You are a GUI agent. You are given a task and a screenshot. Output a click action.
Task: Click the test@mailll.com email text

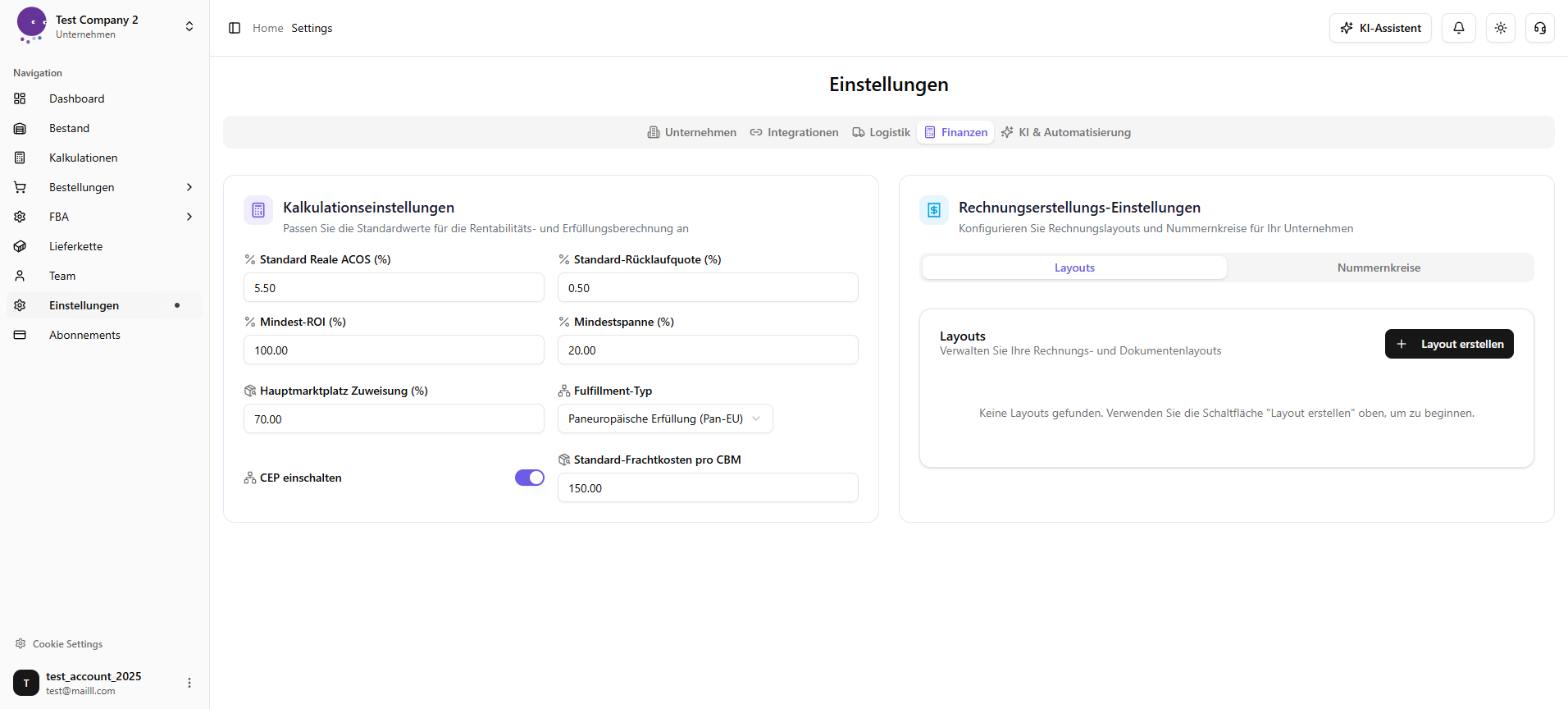click(81, 691)
